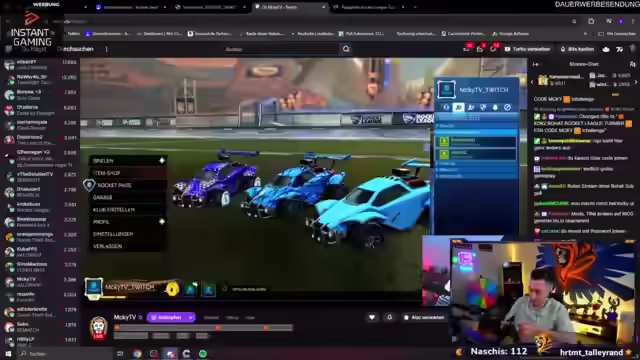
Task: Select the Durchsuchen tab in Twitch header
Action: 76,49
